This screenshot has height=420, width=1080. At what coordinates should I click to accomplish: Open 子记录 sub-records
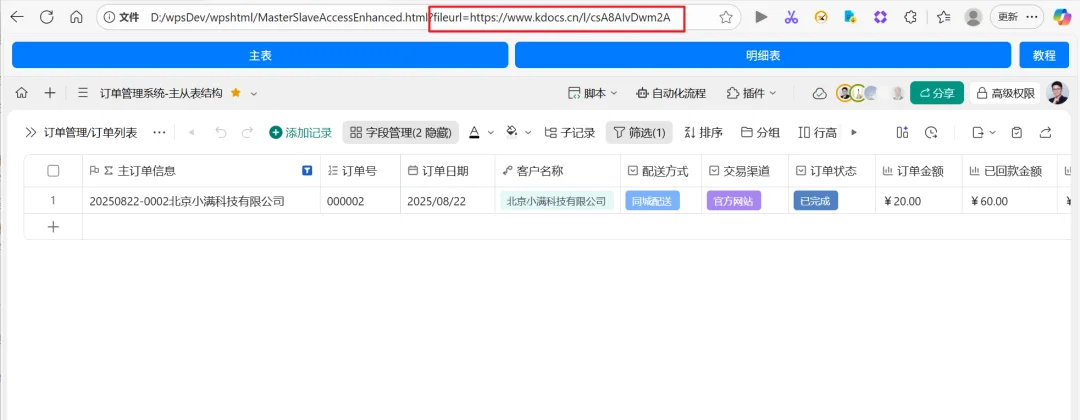pos(569,132)
